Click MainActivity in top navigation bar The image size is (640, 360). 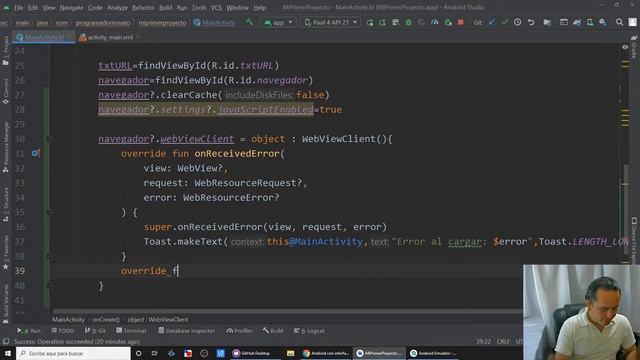click(x=214, y=23)
